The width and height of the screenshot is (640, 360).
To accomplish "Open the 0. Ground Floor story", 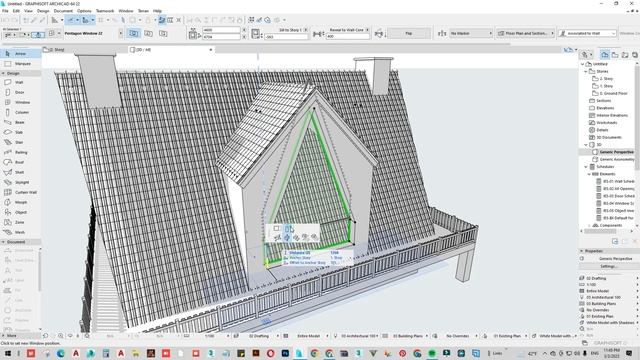I will 613,93.
